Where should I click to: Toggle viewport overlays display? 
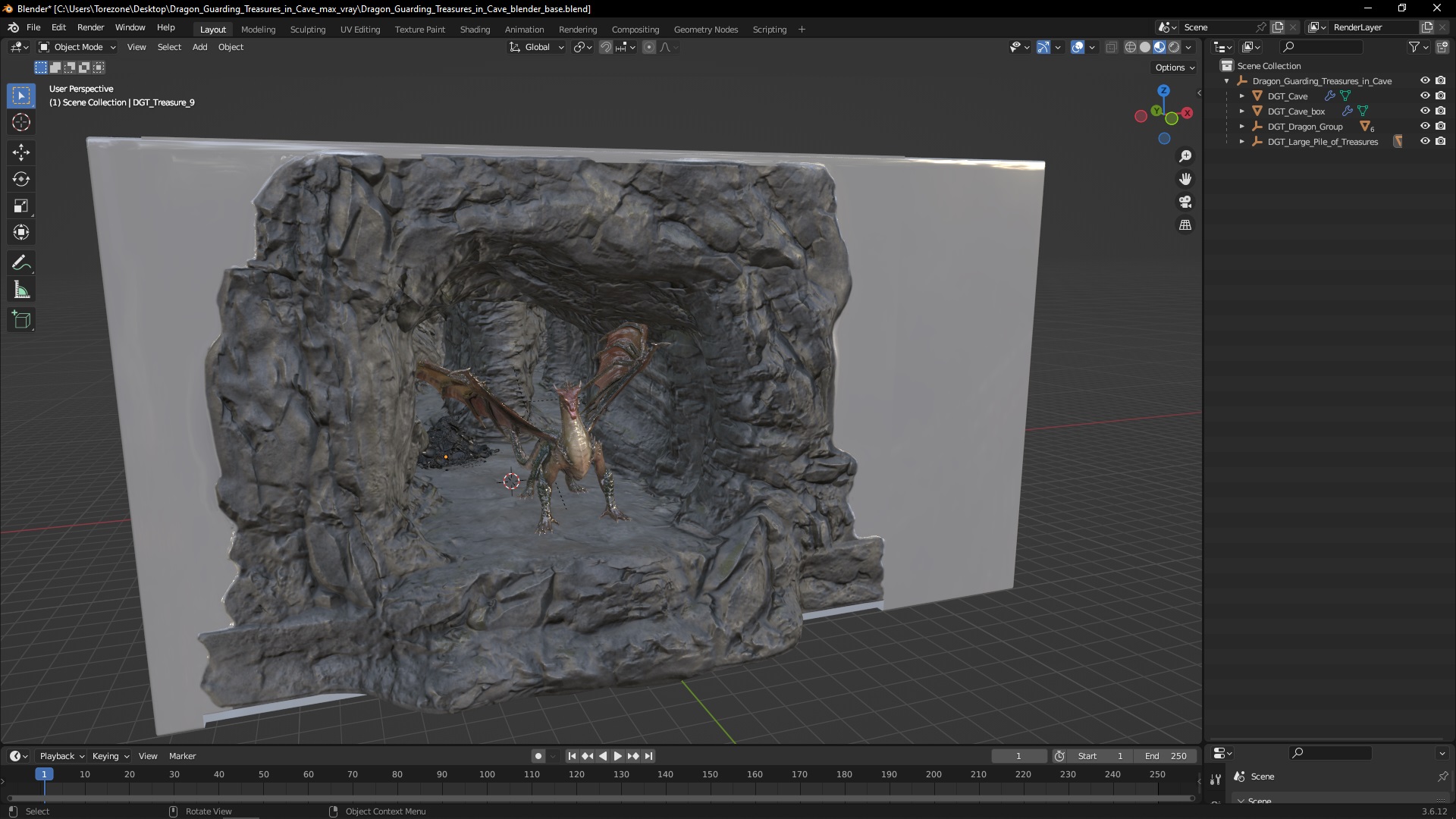[1078, 47]
